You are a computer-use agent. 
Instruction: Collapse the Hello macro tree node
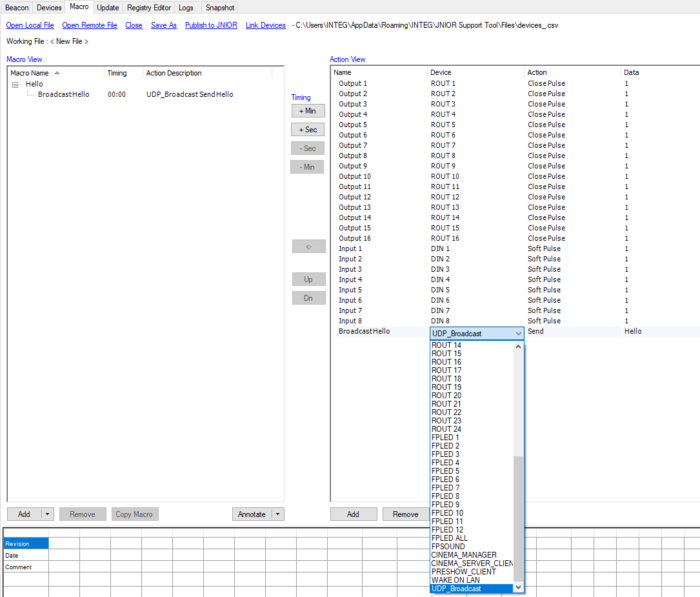pyautogui.click(x=15, y=84)
